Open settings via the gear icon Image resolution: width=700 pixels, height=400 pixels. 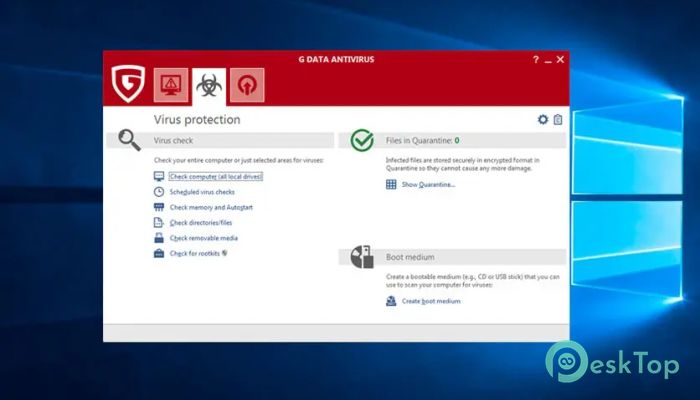coord(543,119)
